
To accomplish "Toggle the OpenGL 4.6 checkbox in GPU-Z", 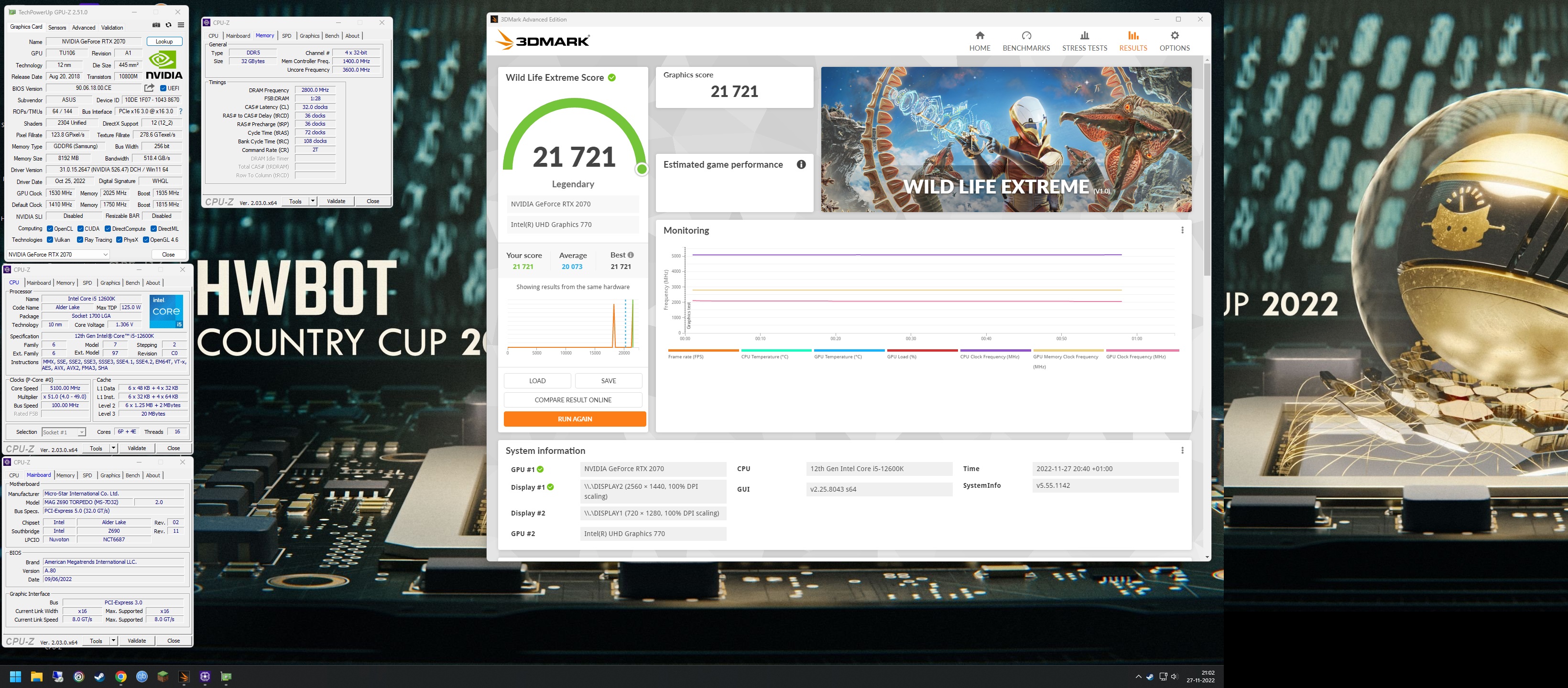I will 146,240.
